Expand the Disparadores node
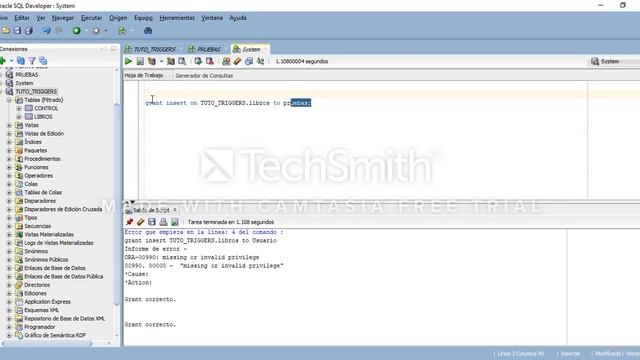The image size is (640, 360). [9, 201]
